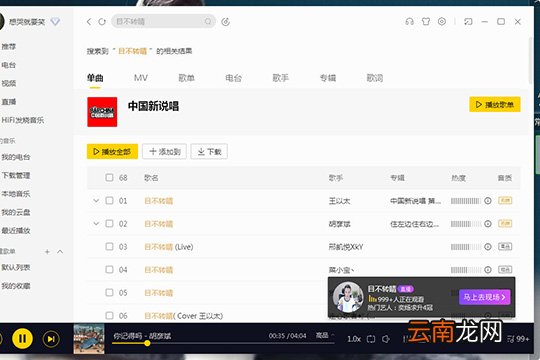Image resolution: width=540 pixels, height=360 pixels.
Task: Open 我的云盘 in the sidebar
Action: [16, 212]
